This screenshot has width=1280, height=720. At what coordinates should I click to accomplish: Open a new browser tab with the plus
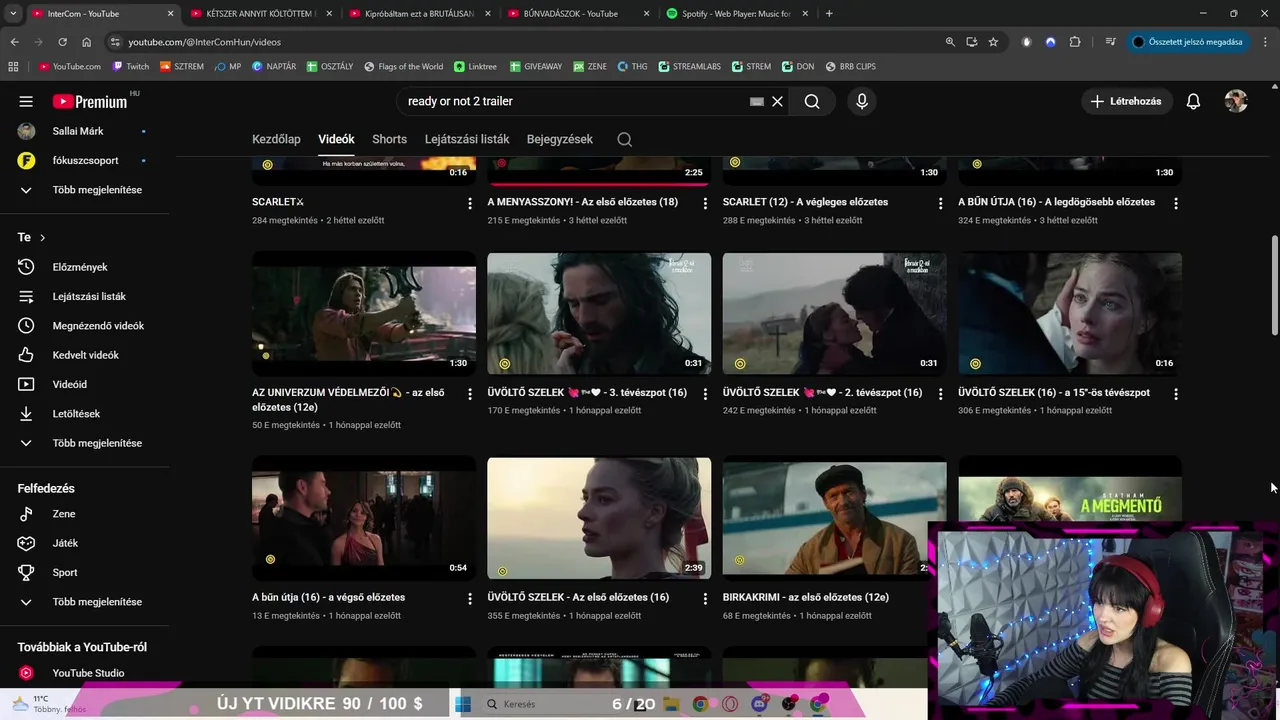pos(829,14)
